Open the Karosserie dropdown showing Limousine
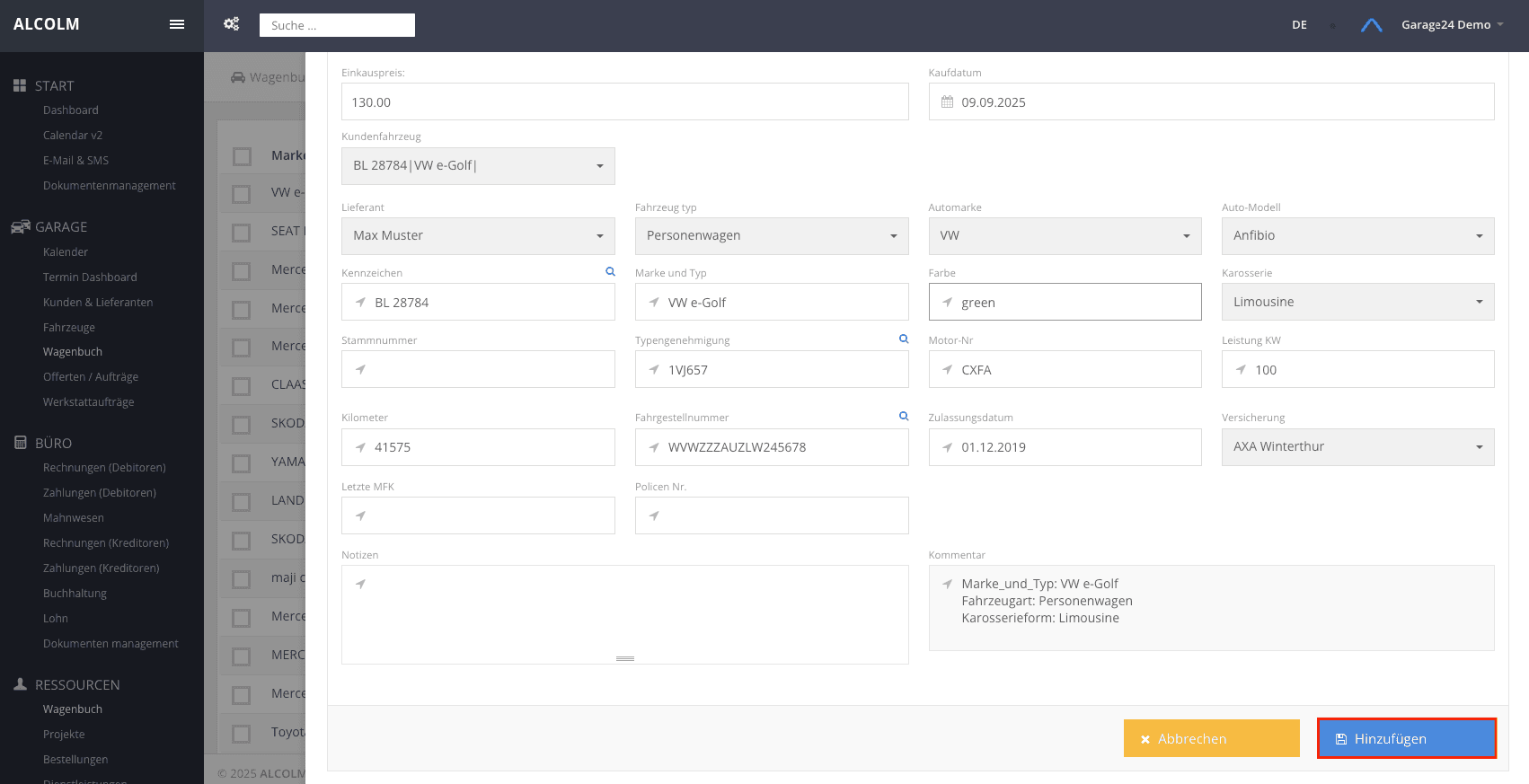1529x784 pixels. [1358, 302]
